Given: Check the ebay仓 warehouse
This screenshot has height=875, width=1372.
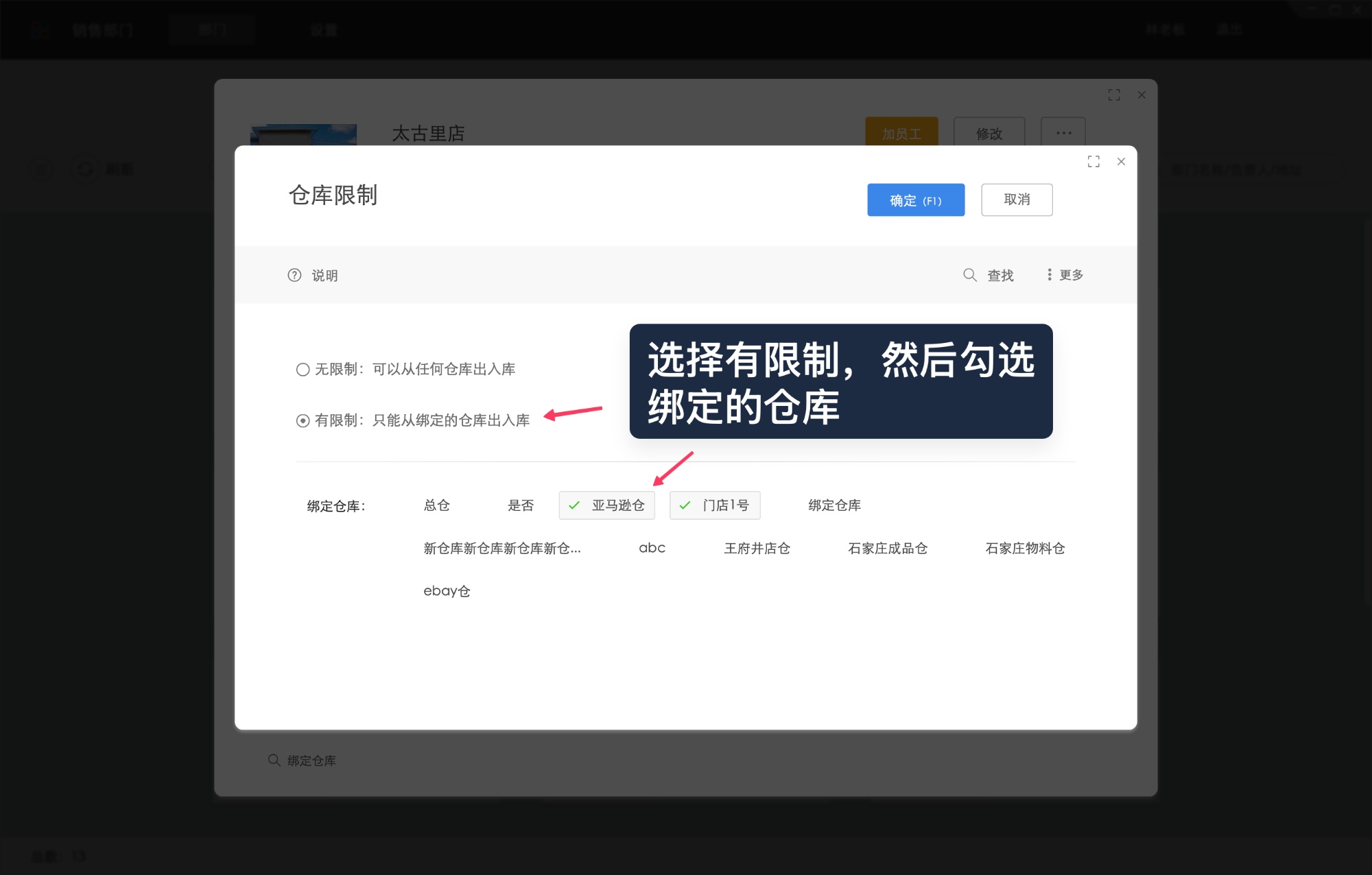Looking at the screenshot, I should point(447,590).
